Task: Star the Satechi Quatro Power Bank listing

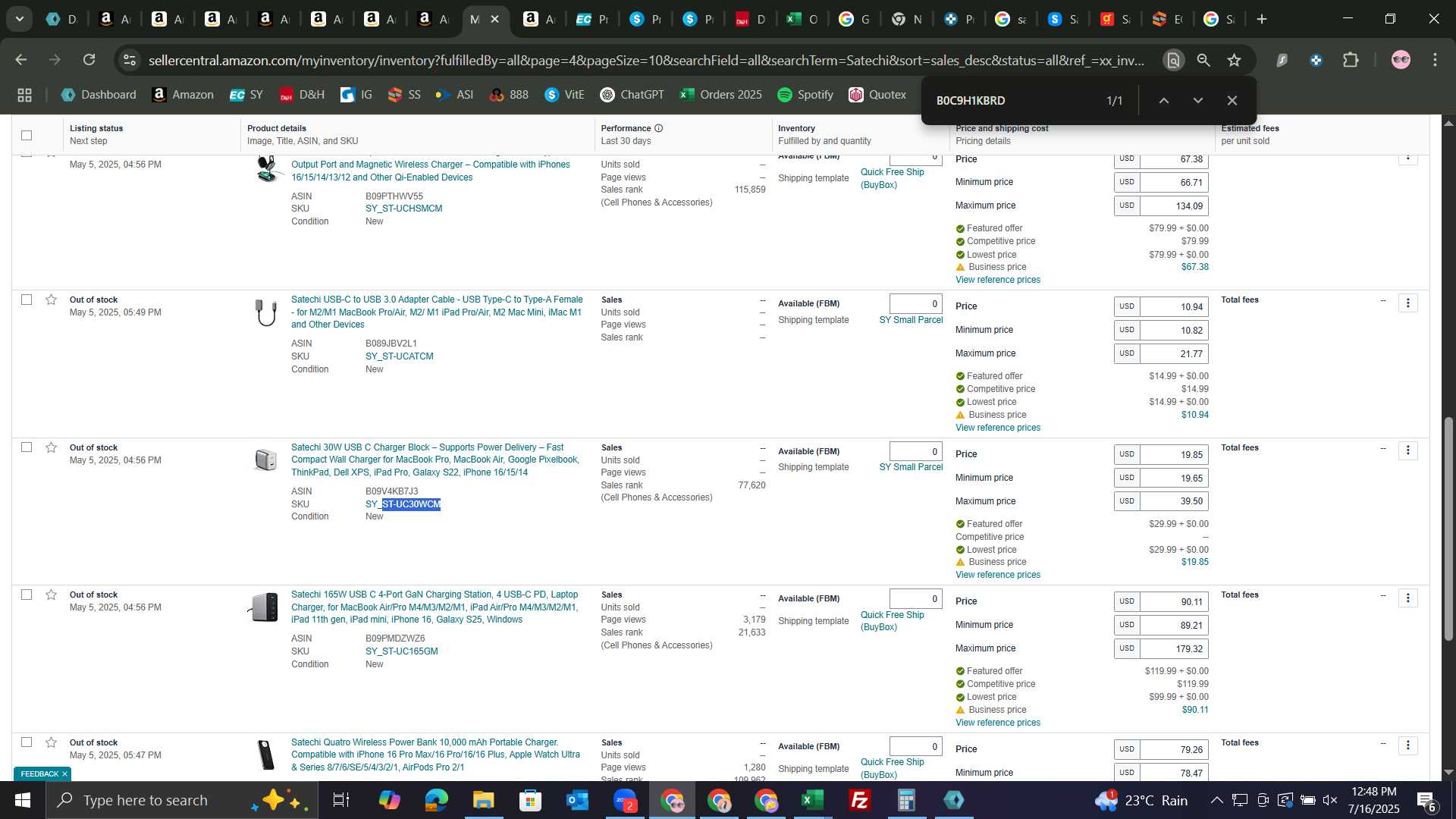Action: (51, 742)
